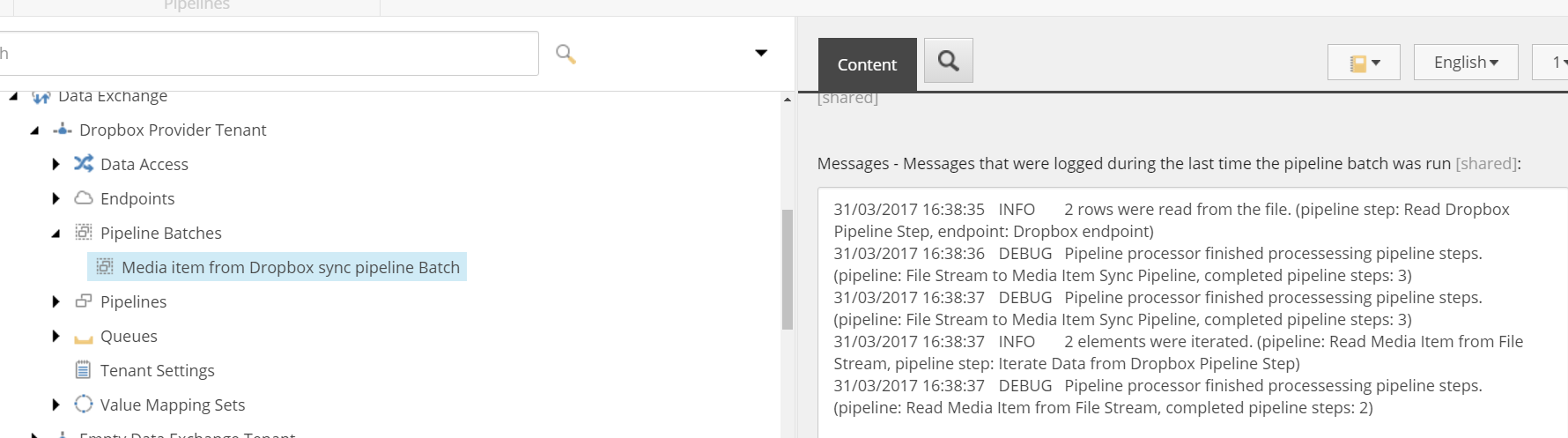Select Media item from Dropbox sync pipeline Batch
Screen dimensions: 1568x438
pyautogui.click(x=290, y=267)
